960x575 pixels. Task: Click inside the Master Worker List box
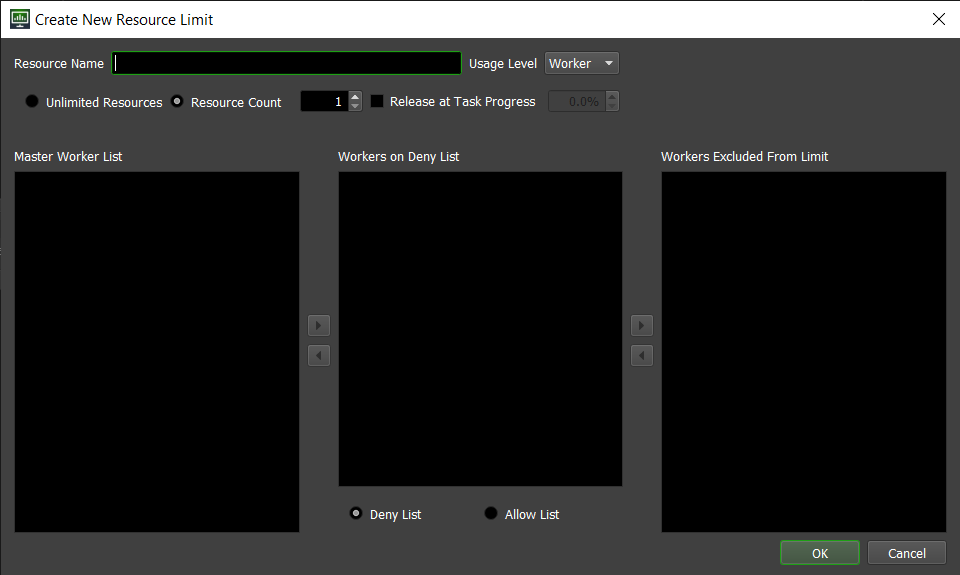pos(156,351)
